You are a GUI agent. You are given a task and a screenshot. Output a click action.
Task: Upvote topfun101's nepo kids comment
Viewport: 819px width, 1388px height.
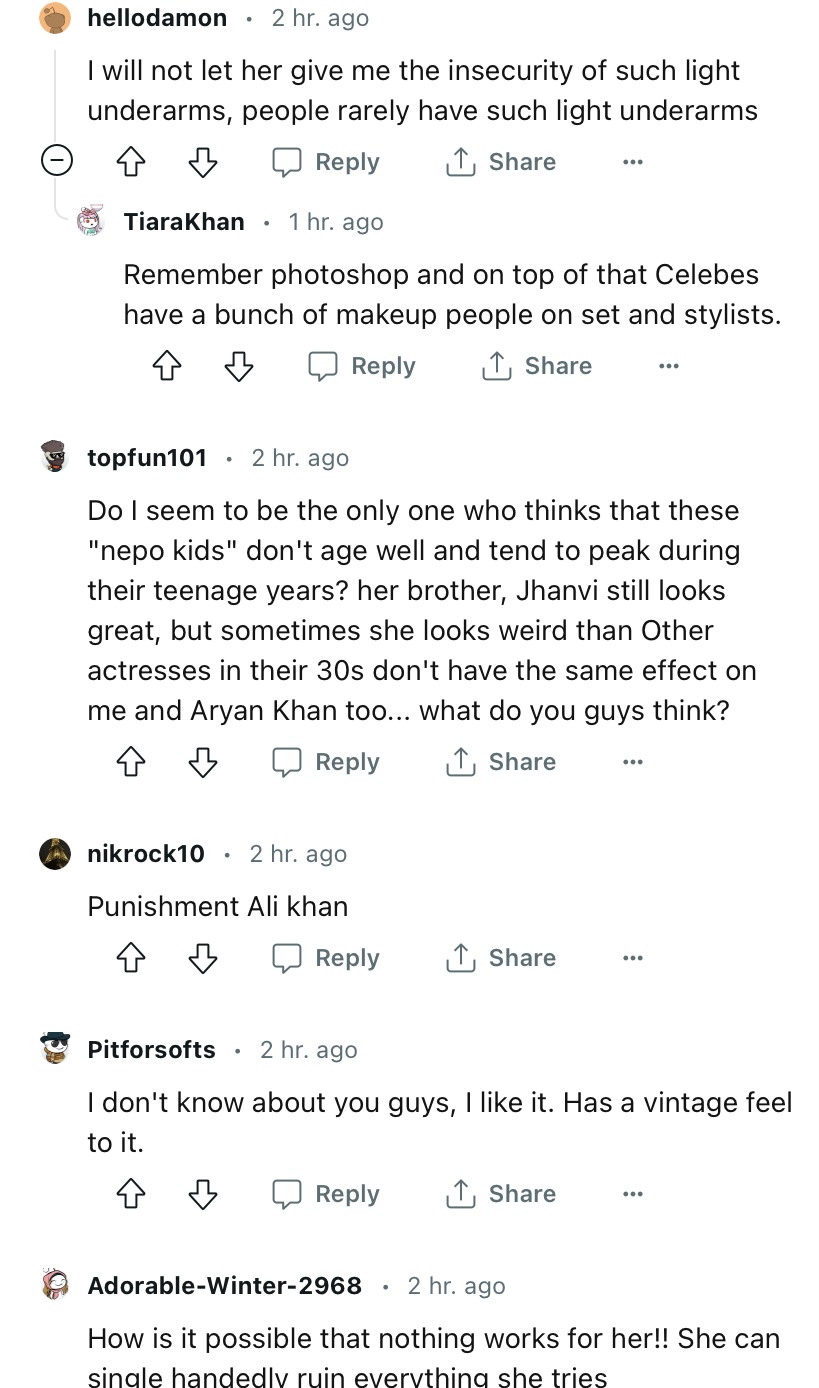coord(131,762)
